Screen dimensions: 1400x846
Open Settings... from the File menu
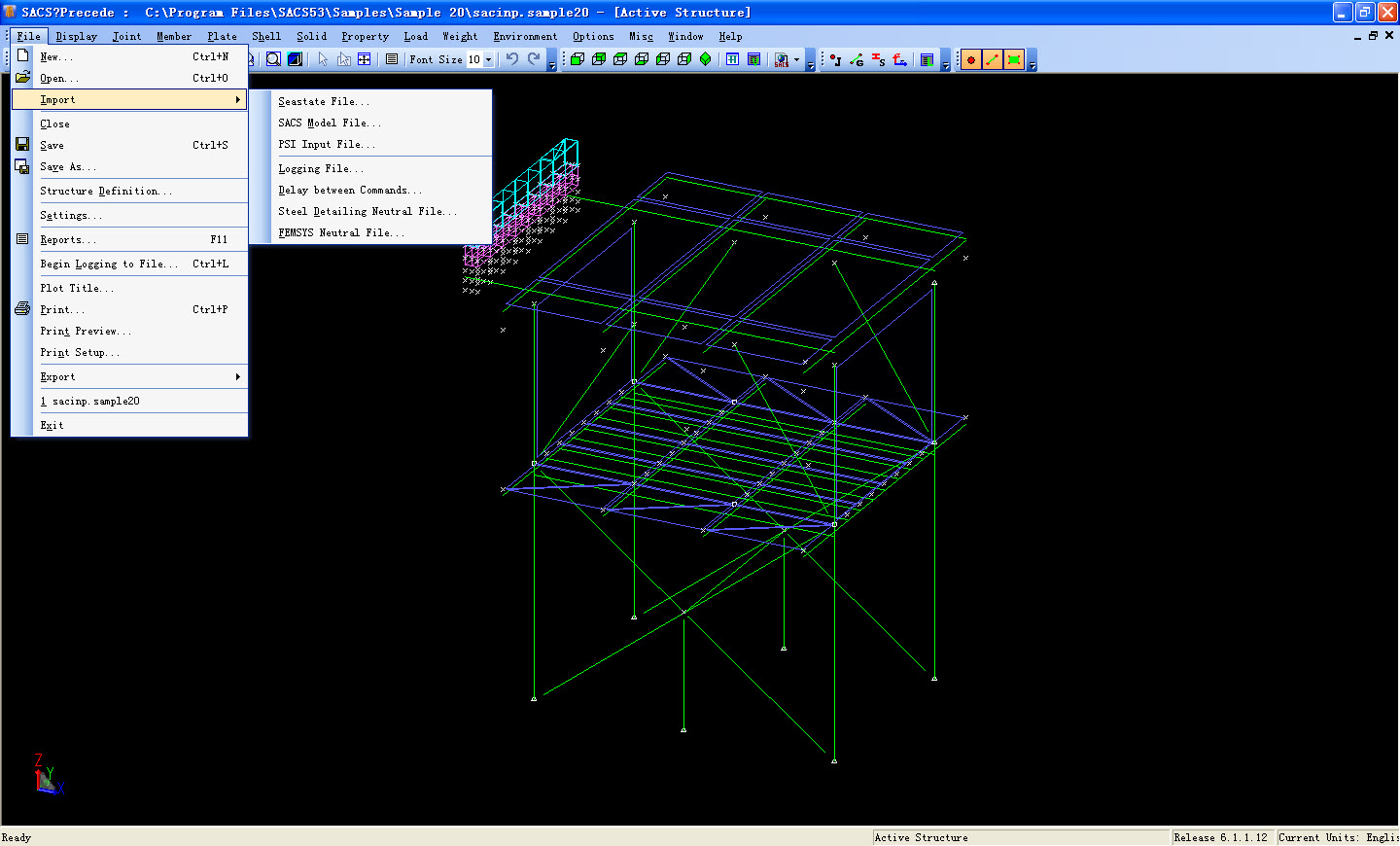pos(130,215)
